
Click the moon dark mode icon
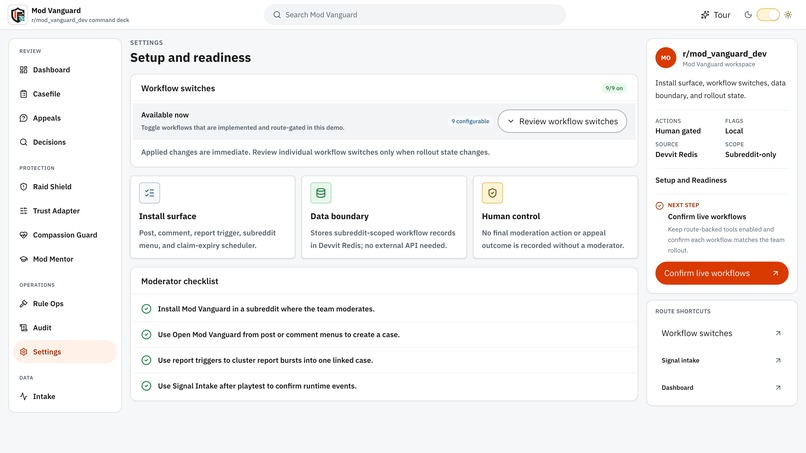748,15
